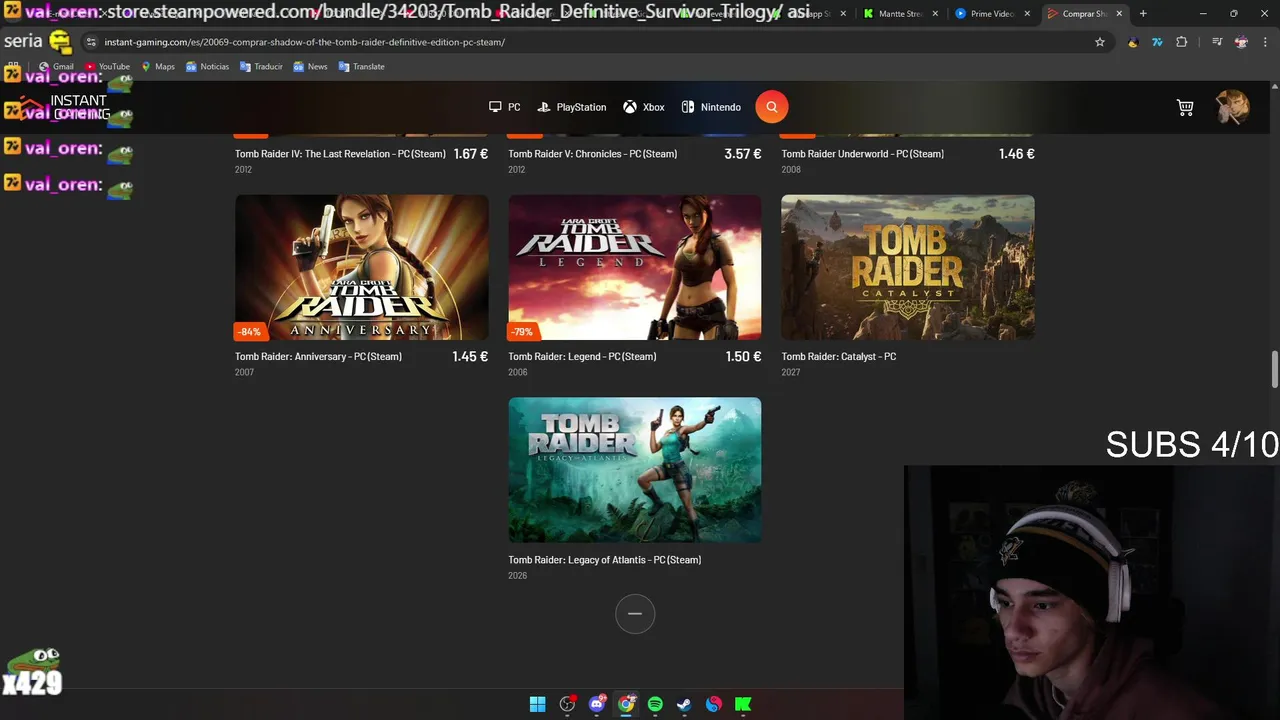Screen dimensions: 1280x720
Task: Click the penguin extension icon in toolbar
Action: coord(1133,42)
